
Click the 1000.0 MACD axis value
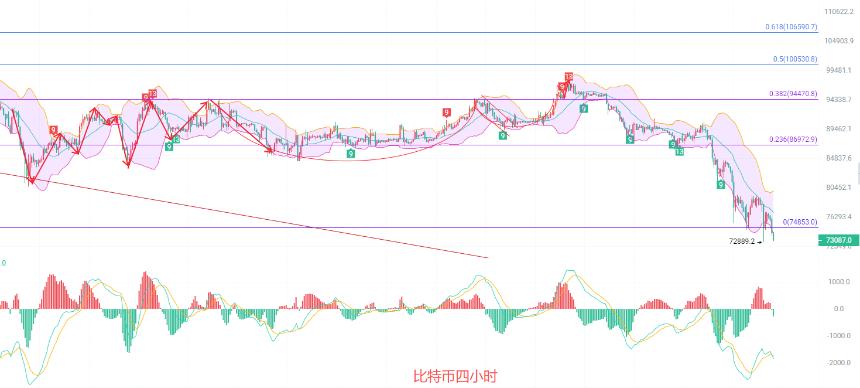[x=840, y=282]
